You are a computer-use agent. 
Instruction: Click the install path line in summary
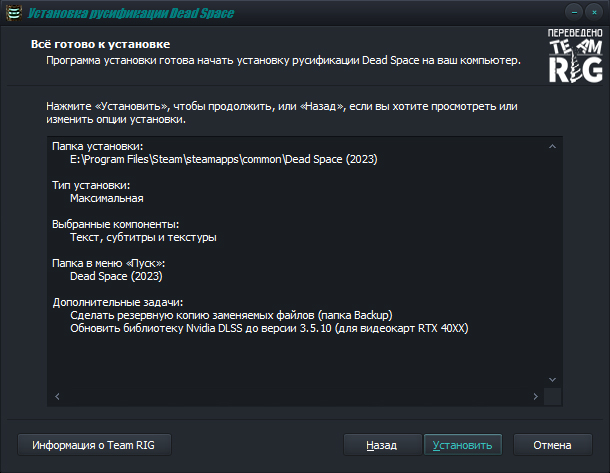[x=224, y=159]
